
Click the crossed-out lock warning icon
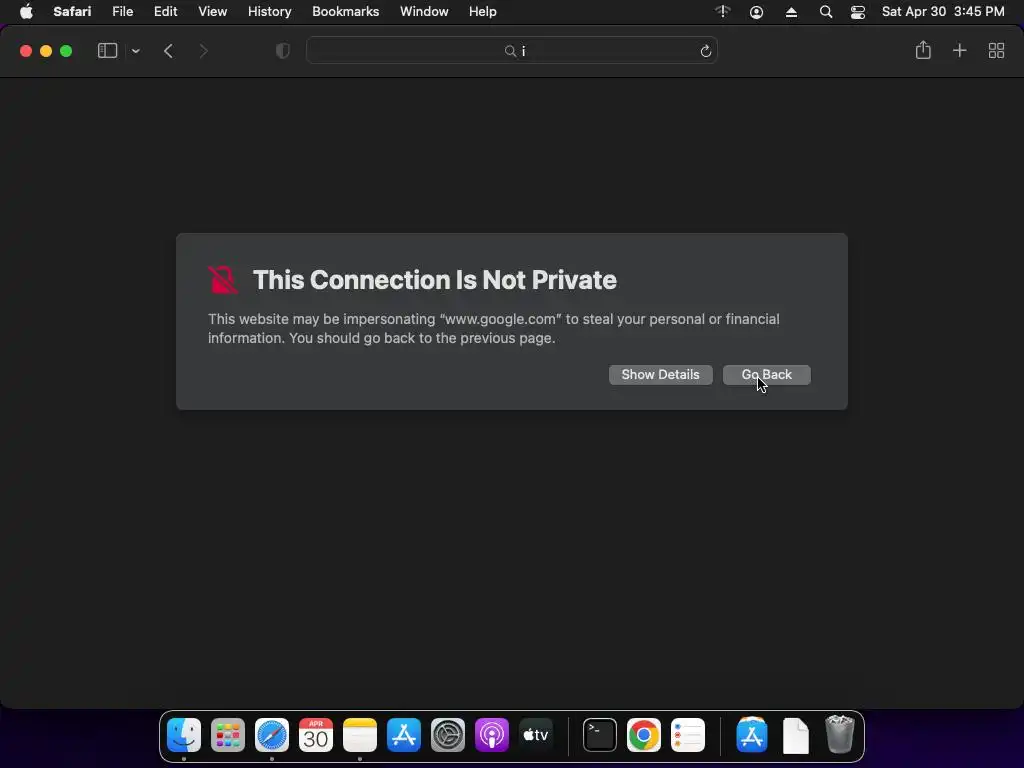click(223, 280)
